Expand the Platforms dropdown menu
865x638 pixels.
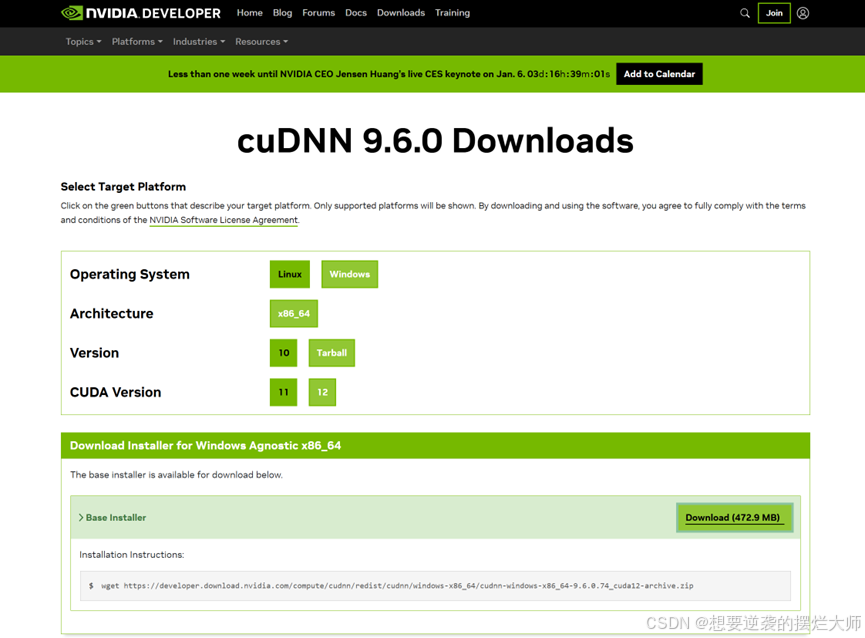point(137,42)
